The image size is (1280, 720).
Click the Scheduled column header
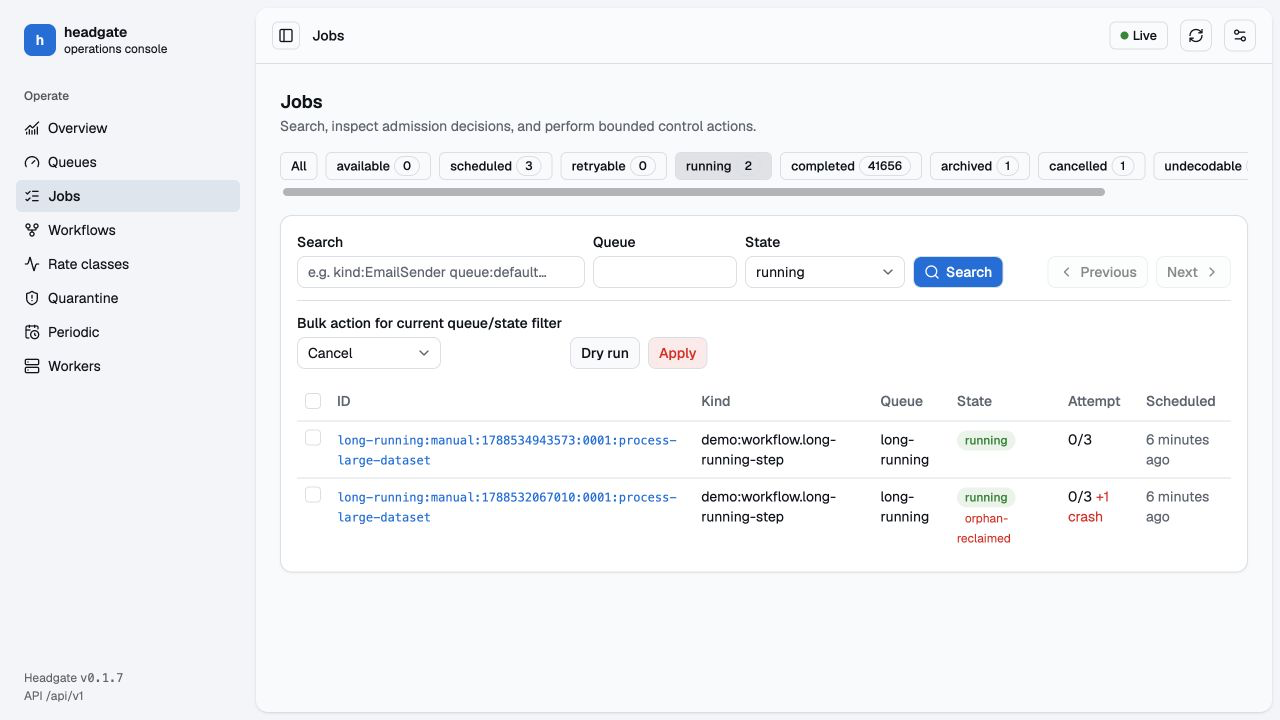tap(1181, 401)
